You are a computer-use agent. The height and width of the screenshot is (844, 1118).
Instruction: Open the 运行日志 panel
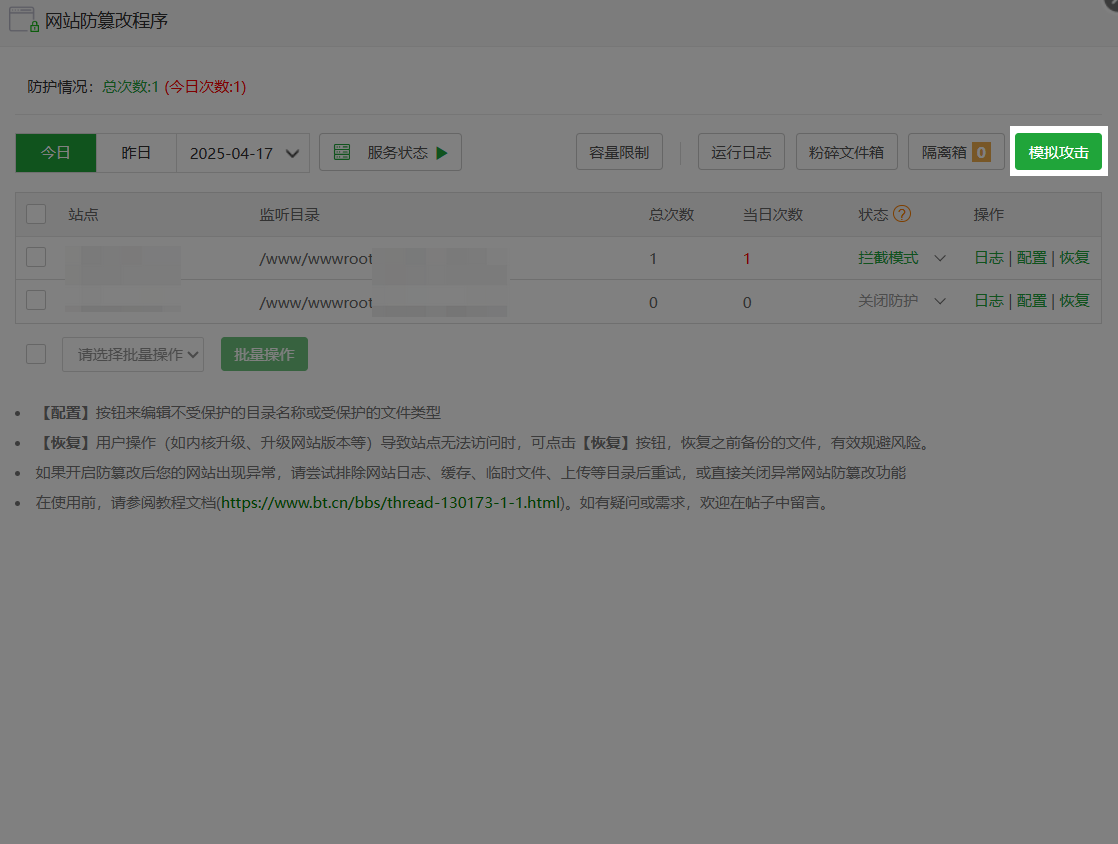coord(741,153)
